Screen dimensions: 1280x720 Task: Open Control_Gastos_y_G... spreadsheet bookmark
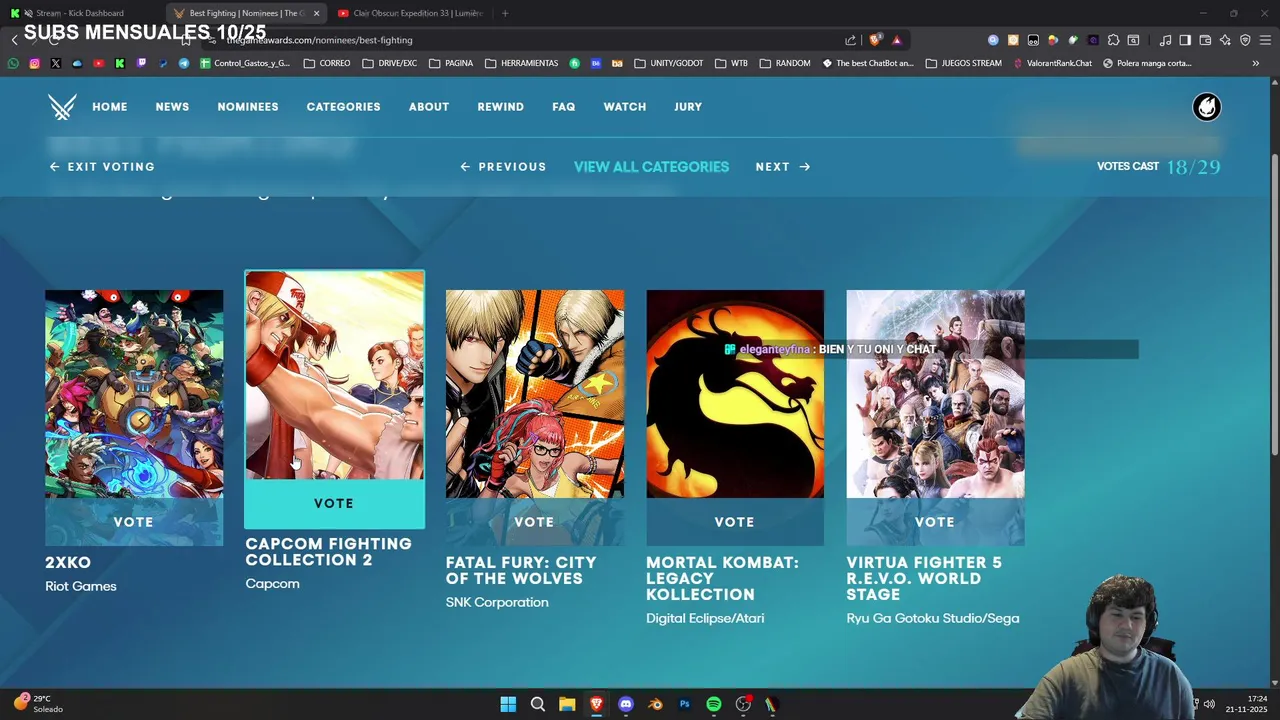point(245,63)
